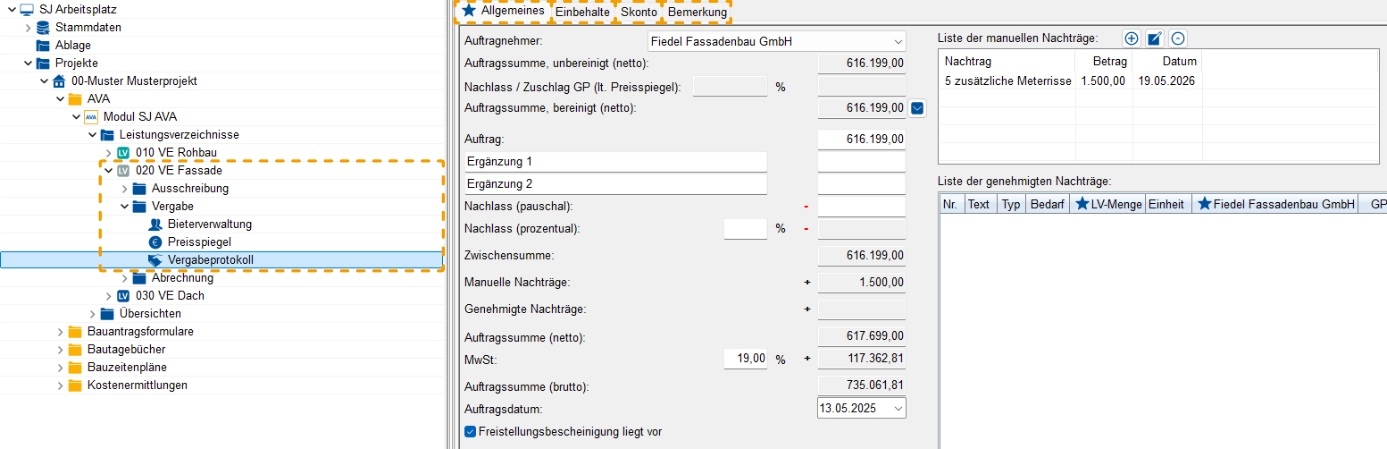Click the Nachtrag column header
1387x449 pixels.
[x=1008, y=62]
